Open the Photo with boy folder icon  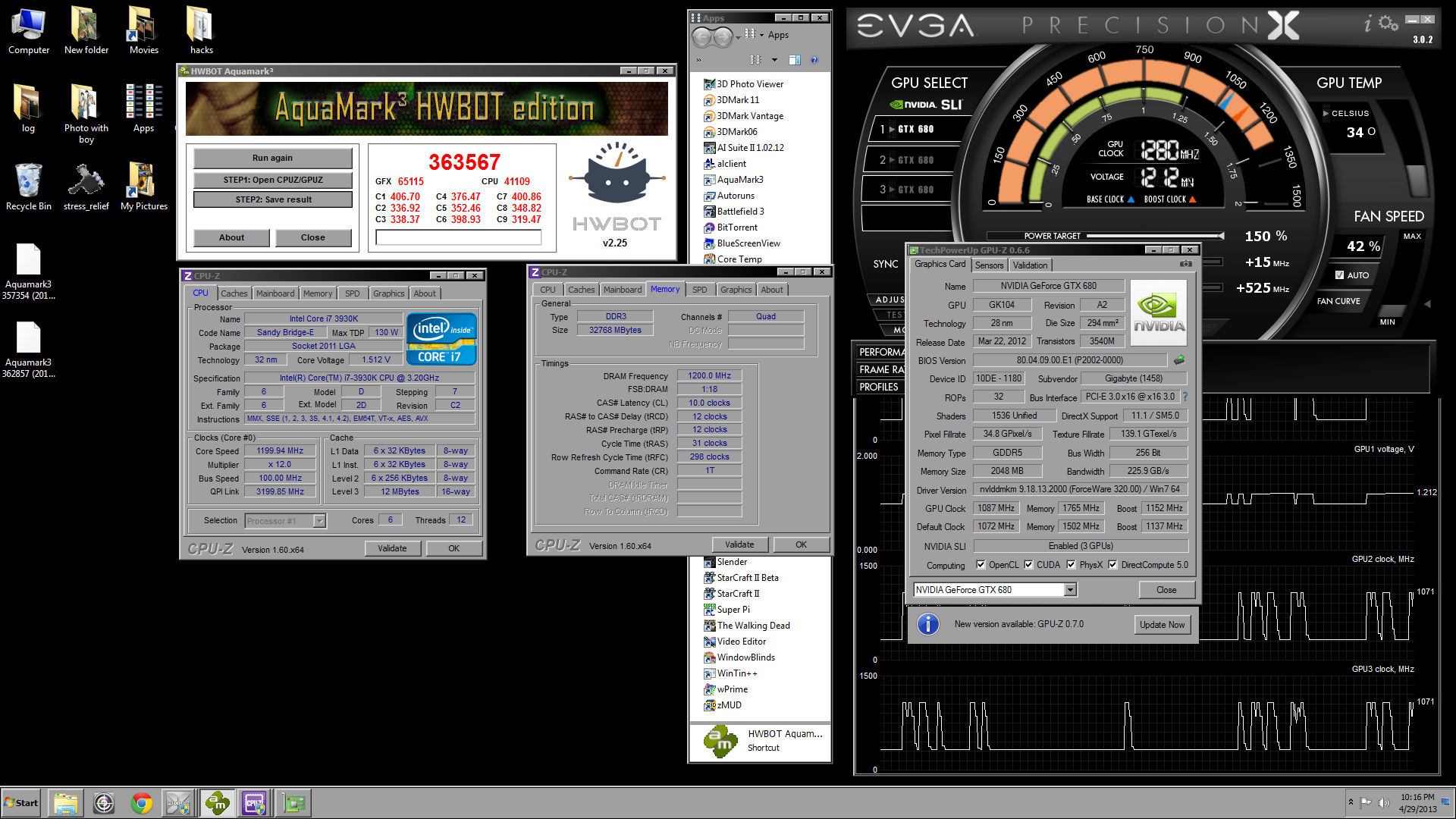86,114
